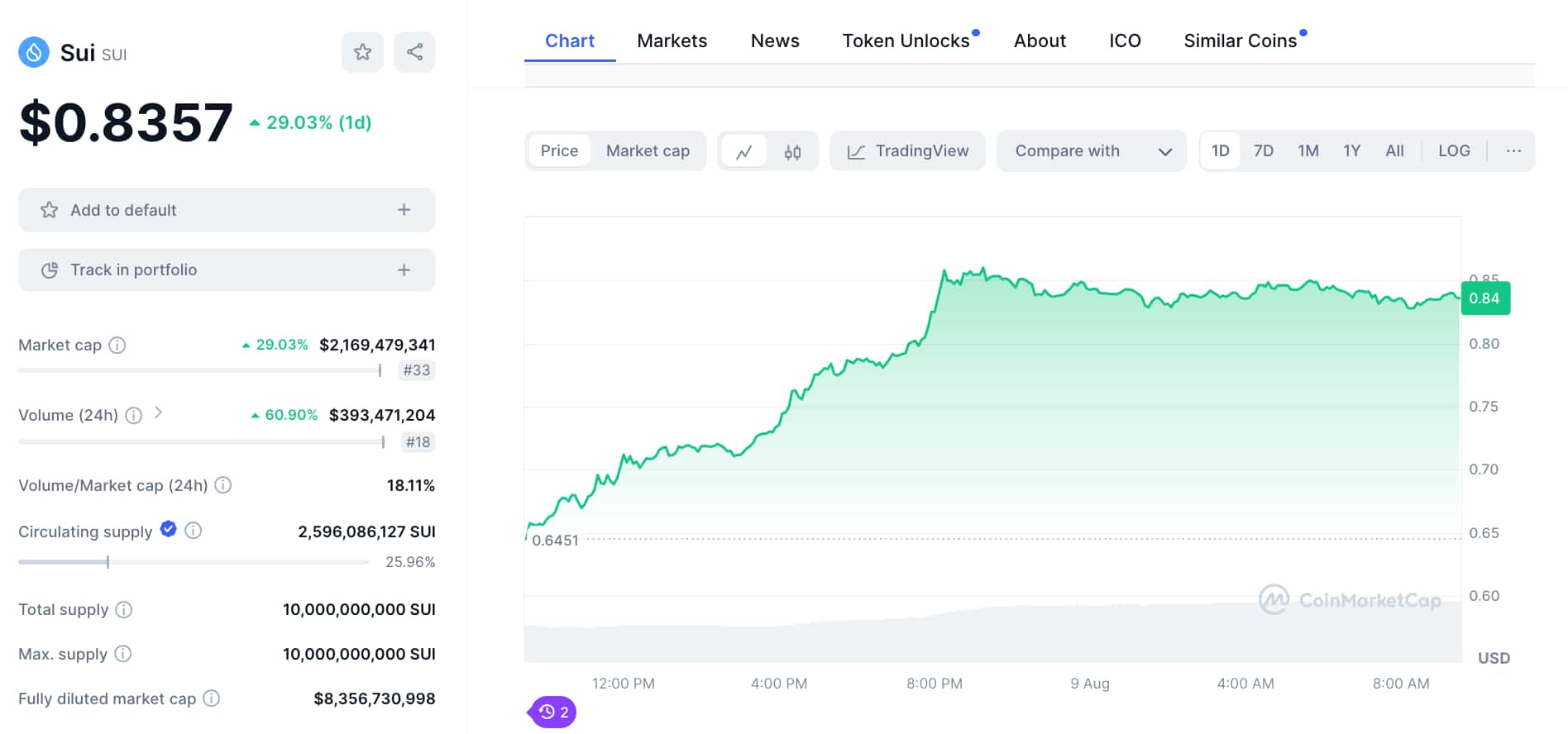Open the purple chart history badge
Screen dimensions: 1568x734
click(550, 711)
